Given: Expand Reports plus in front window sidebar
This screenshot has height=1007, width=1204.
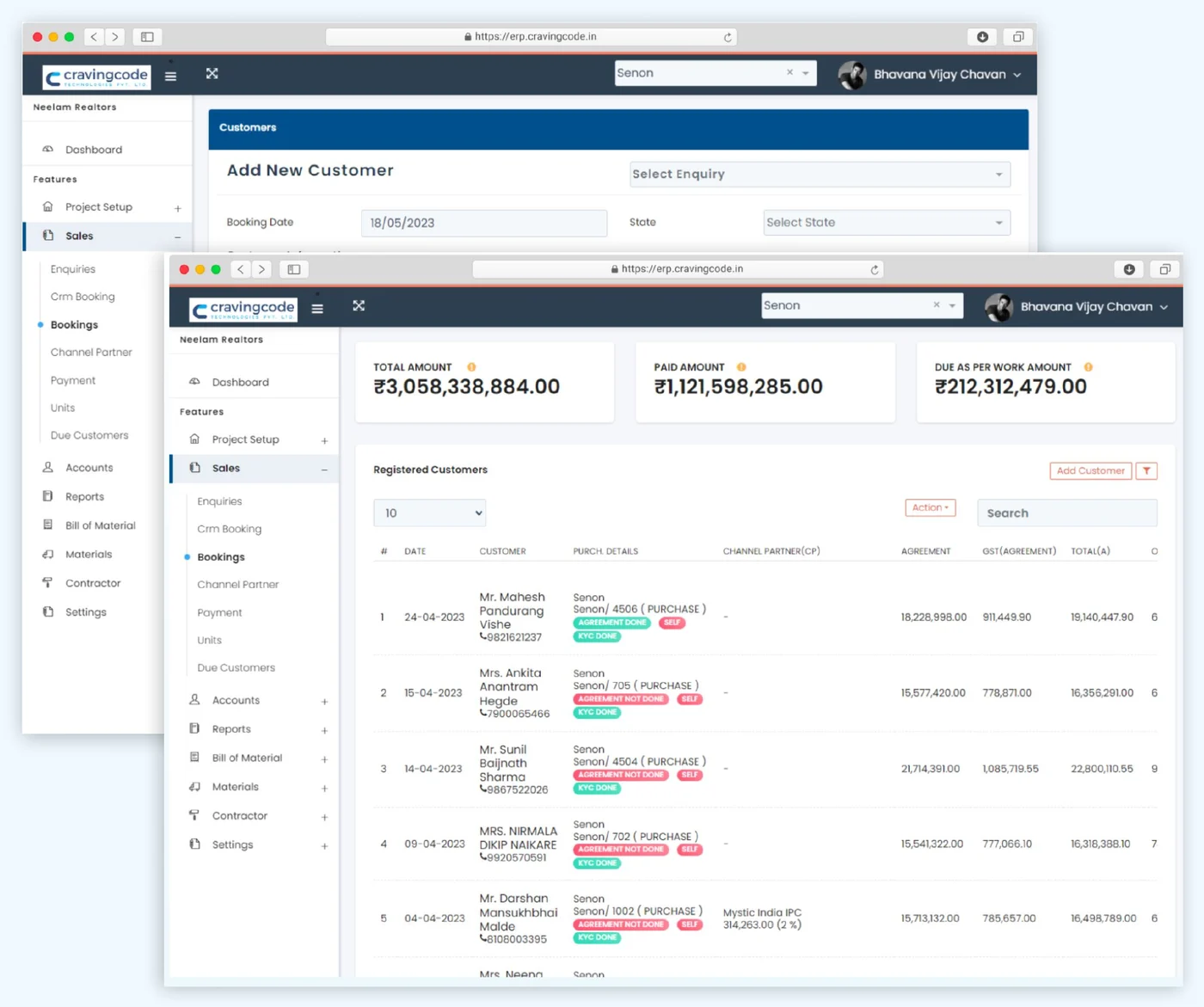Looking at the screenshot, I should [324, 730].
